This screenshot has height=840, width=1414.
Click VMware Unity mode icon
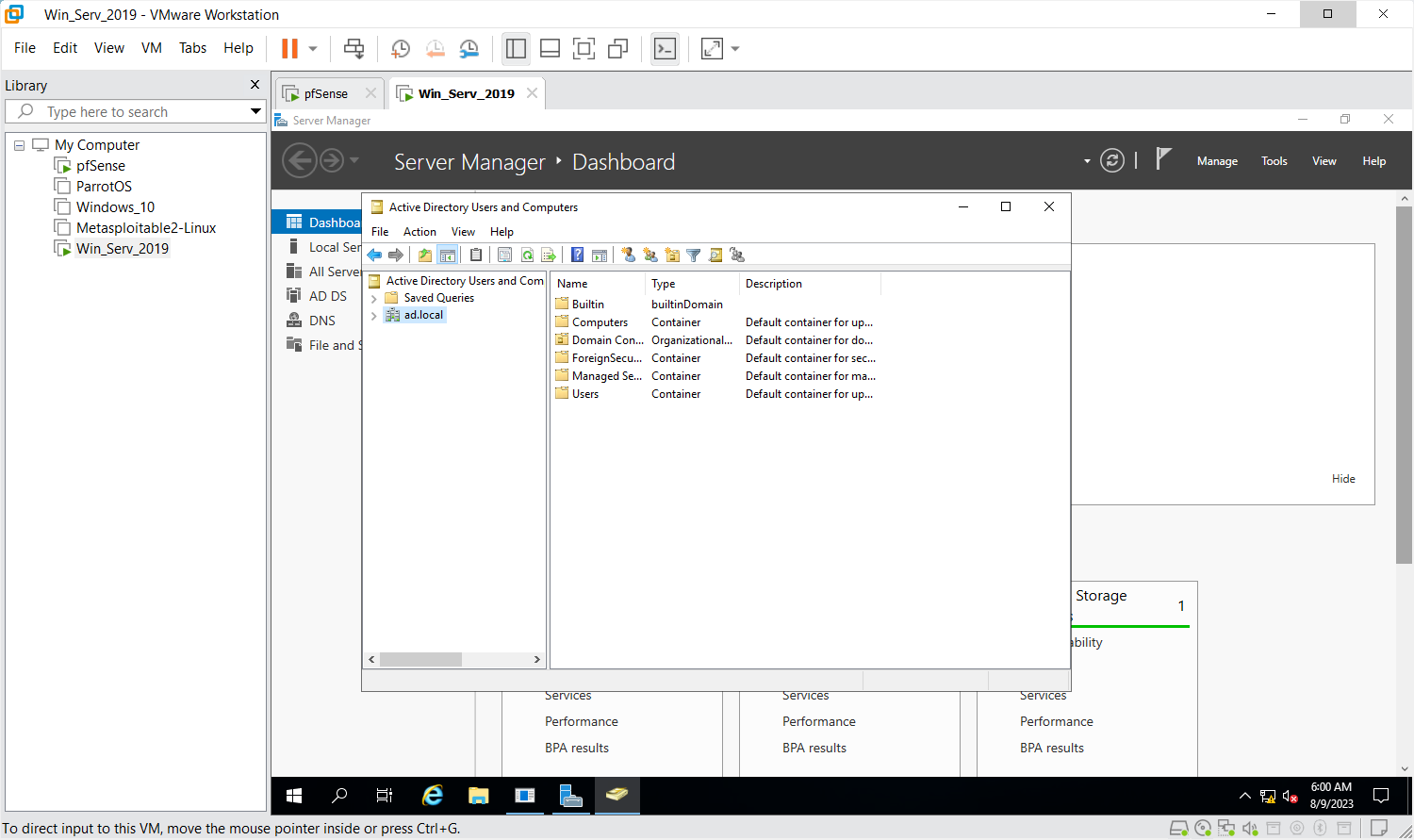pyautogui.click(x=618, y=48)
